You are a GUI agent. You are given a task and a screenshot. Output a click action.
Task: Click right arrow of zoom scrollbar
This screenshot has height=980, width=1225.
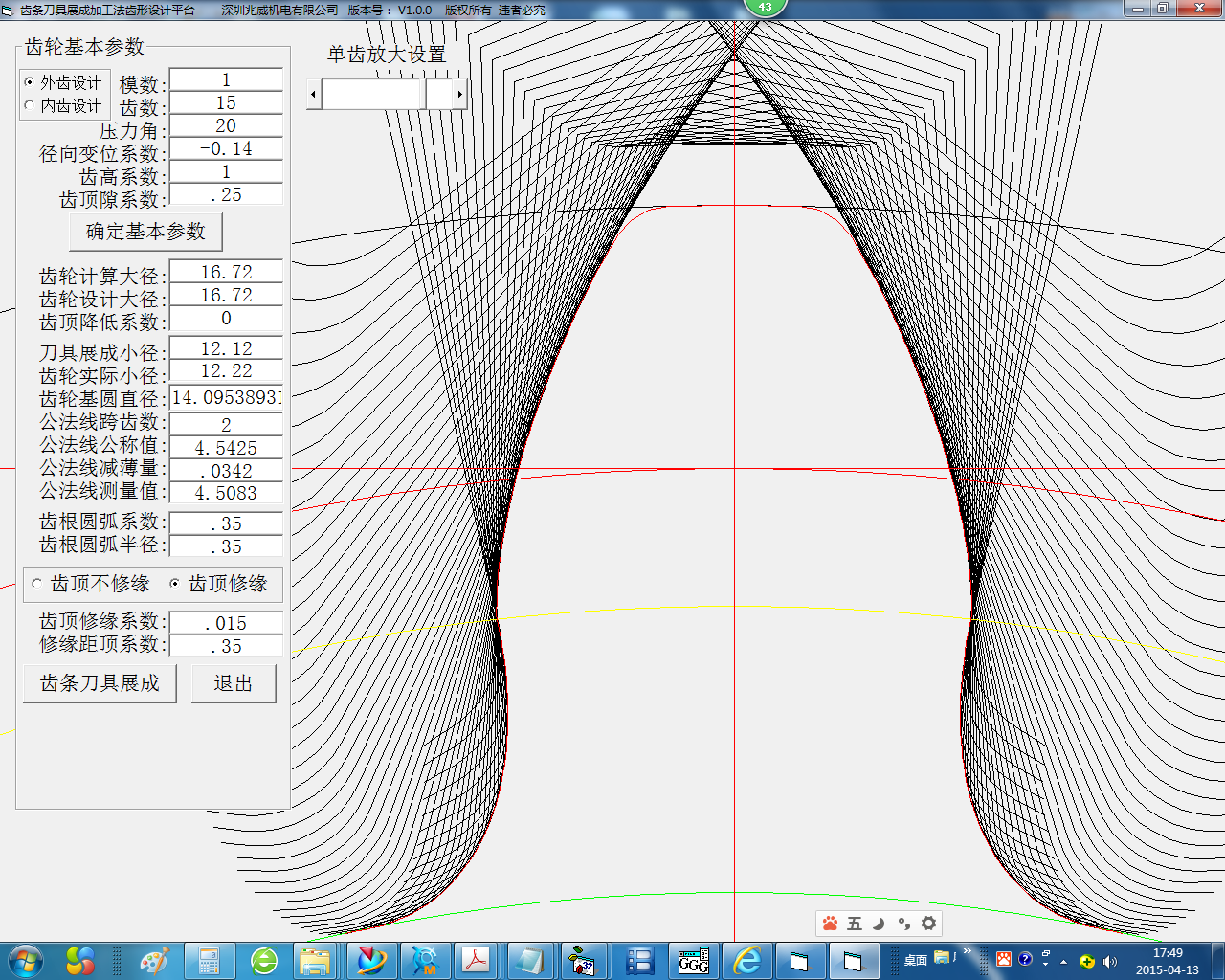tap(459, 94)
